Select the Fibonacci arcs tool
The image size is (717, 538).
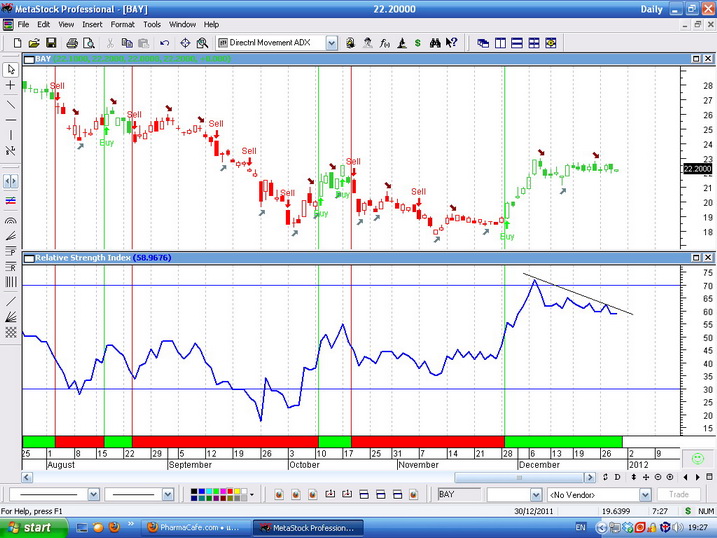click(x=11, y=219)
